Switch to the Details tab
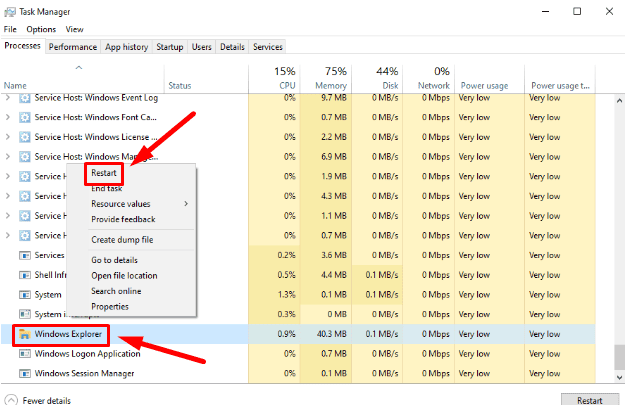 (x=232, y=47)
